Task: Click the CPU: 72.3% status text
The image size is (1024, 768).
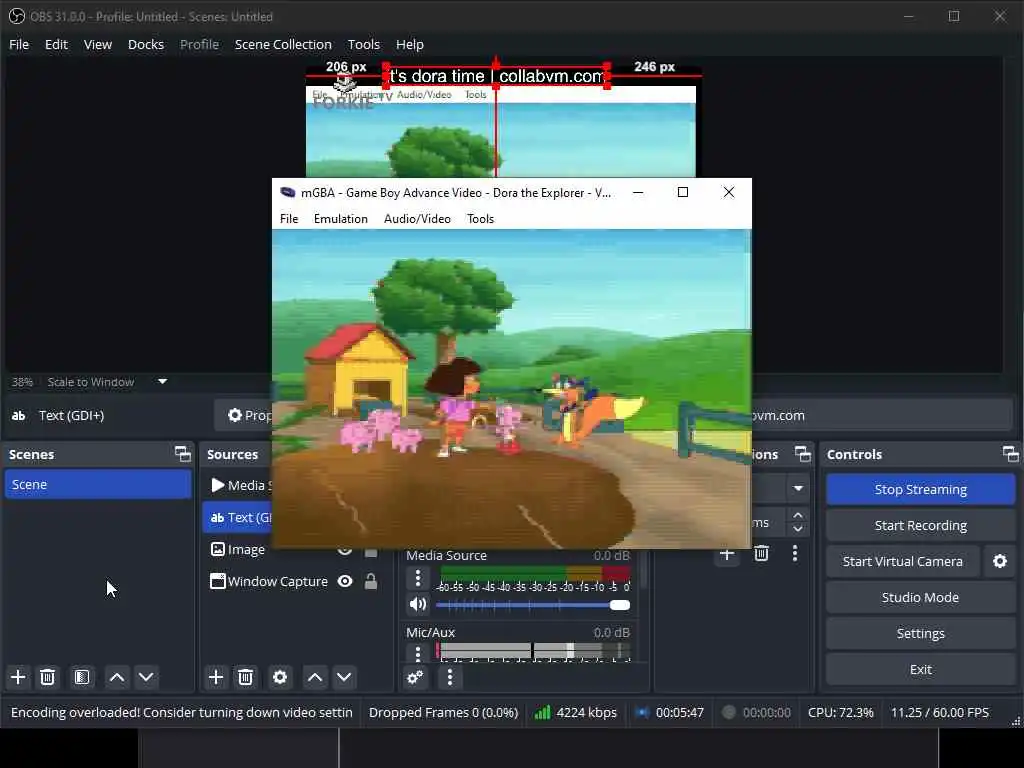Action: coord(840,712)
